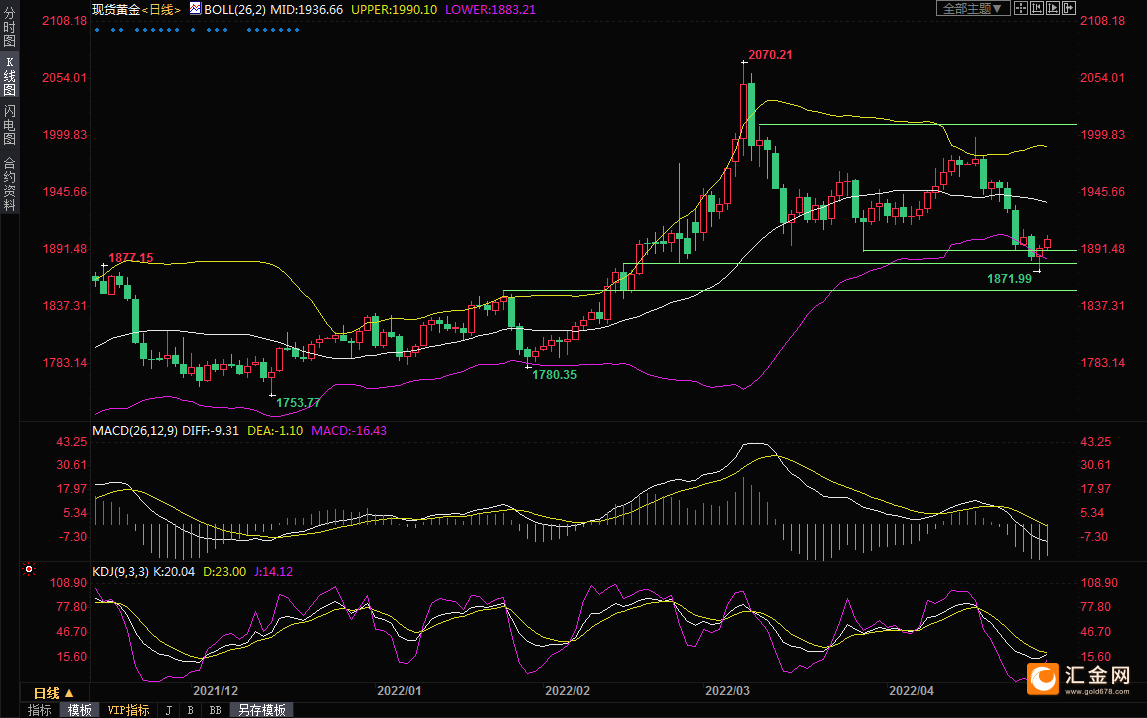1147x718 pixels.
Task: Click the 2022/02 date on the time axis
Action: click(568, 690)
